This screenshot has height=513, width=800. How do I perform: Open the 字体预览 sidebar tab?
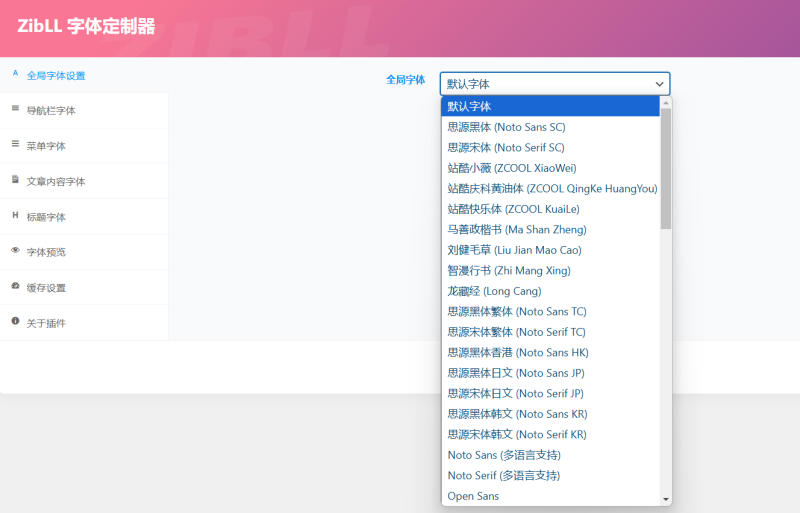[46, 252]
